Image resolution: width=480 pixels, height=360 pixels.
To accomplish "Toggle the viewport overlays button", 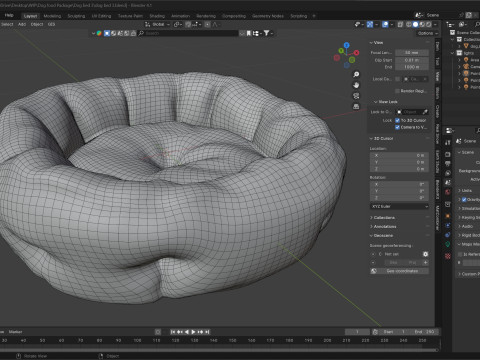I will [x=385, y=24].
